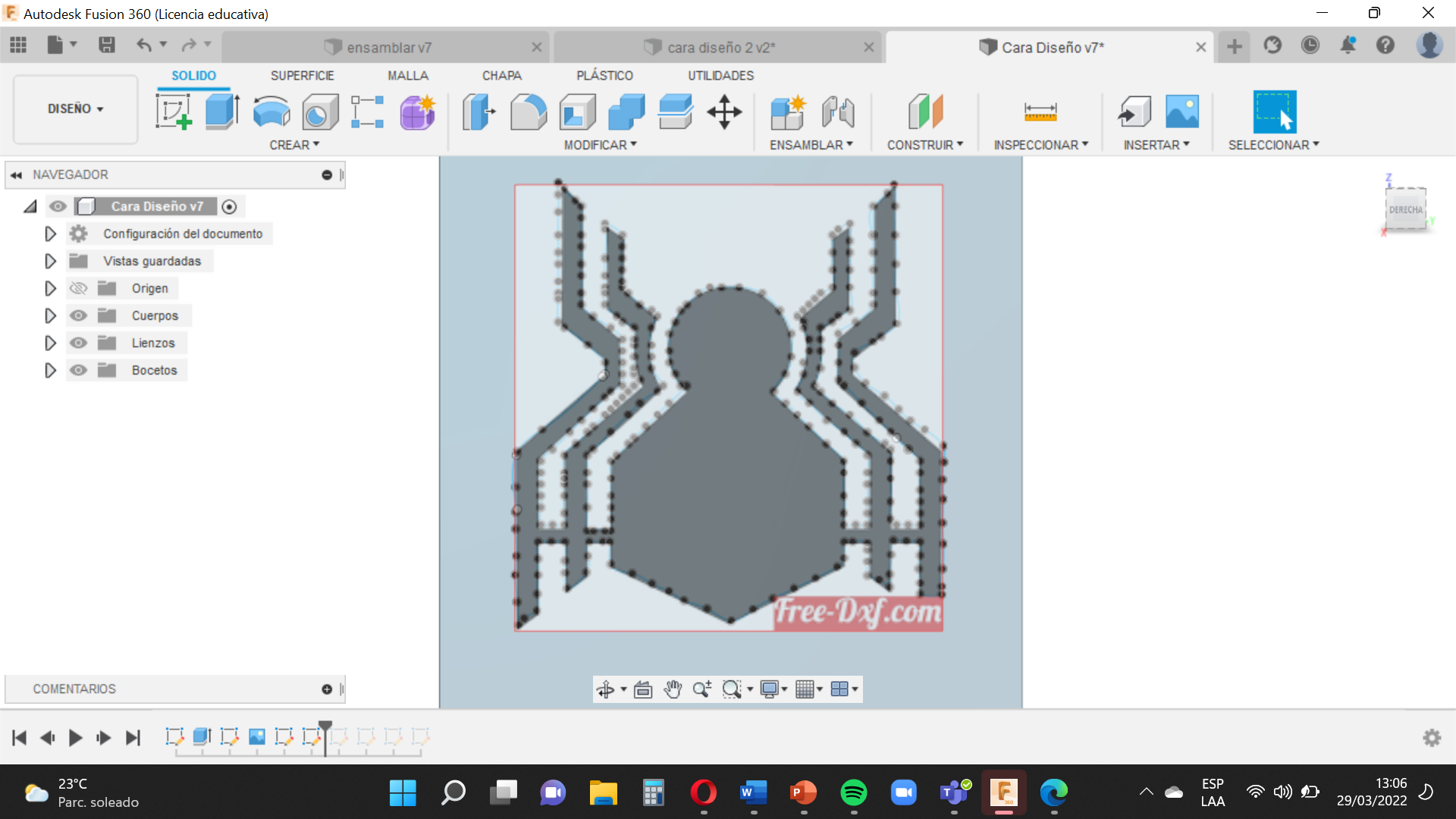Screen dimensions: 1456x819
Task: Open notifications bell icon
Action: click(x=1348, y=45)
